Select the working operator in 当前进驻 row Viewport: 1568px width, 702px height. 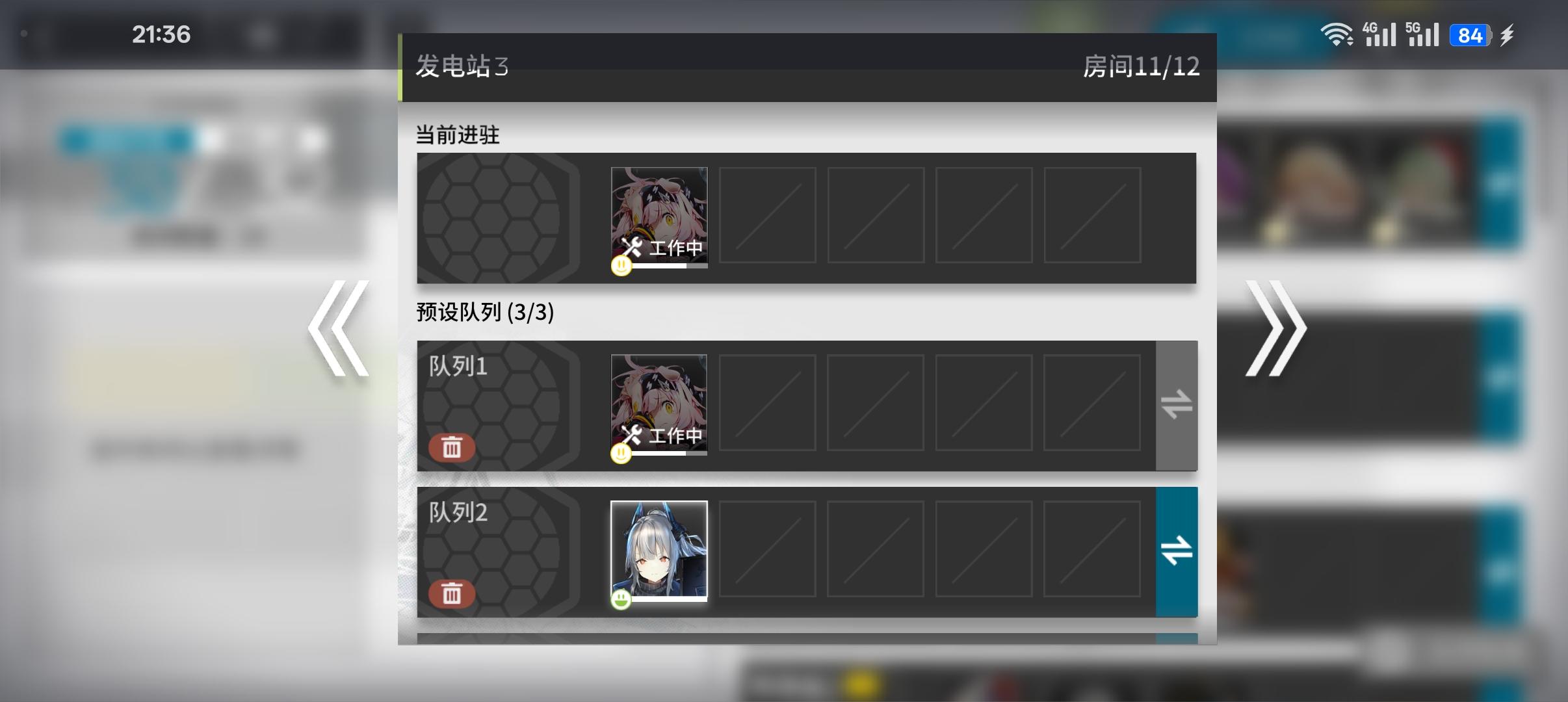coord(659,216)
